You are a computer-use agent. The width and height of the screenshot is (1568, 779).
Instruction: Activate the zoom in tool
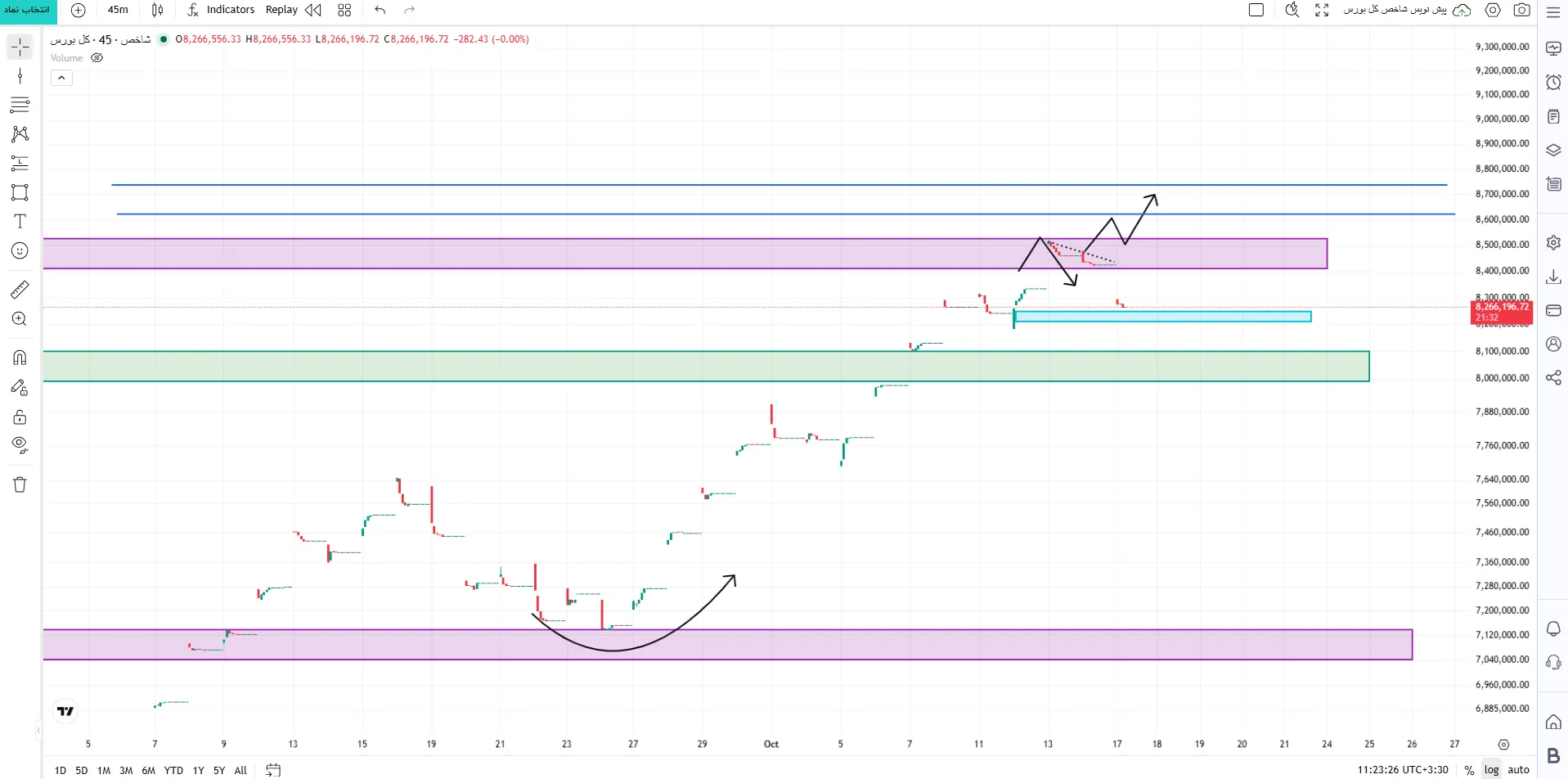coord(20,318)
